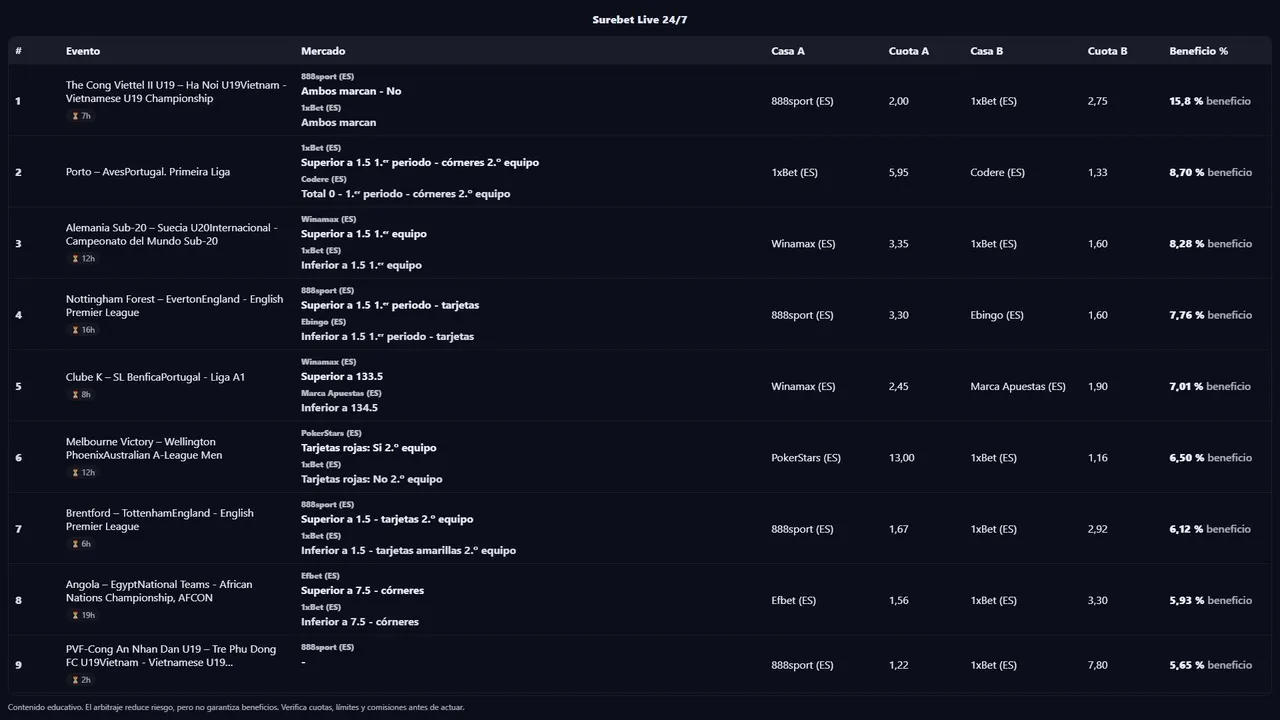This screenshot has height=720, width=1280.
Task: Click the 19h hourglass icon under Angola – Egypt
Action: click(x=75, y=615)
